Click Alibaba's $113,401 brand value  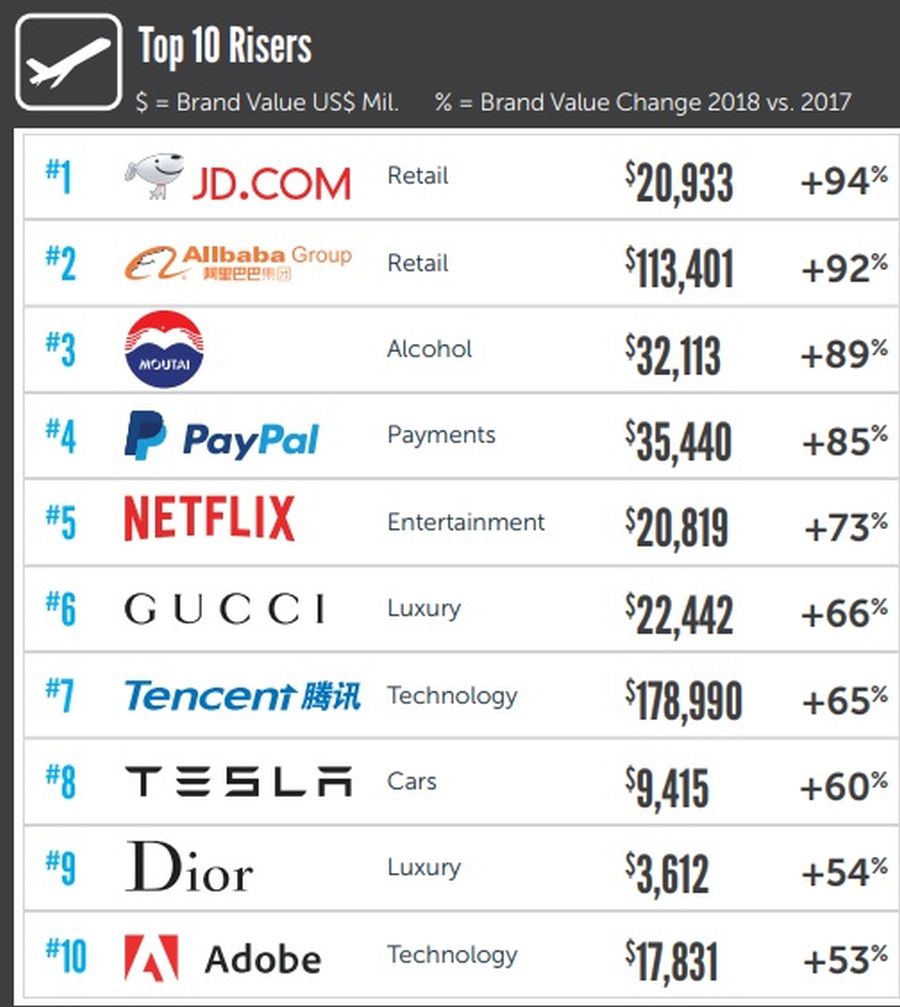coord(680,267)
